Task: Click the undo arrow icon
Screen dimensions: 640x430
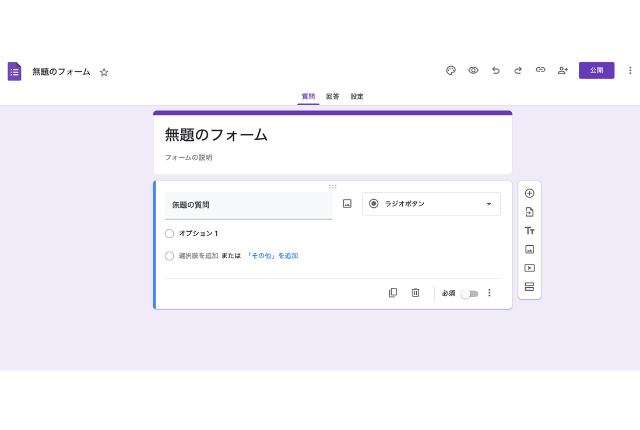Action: coord(496,70)
